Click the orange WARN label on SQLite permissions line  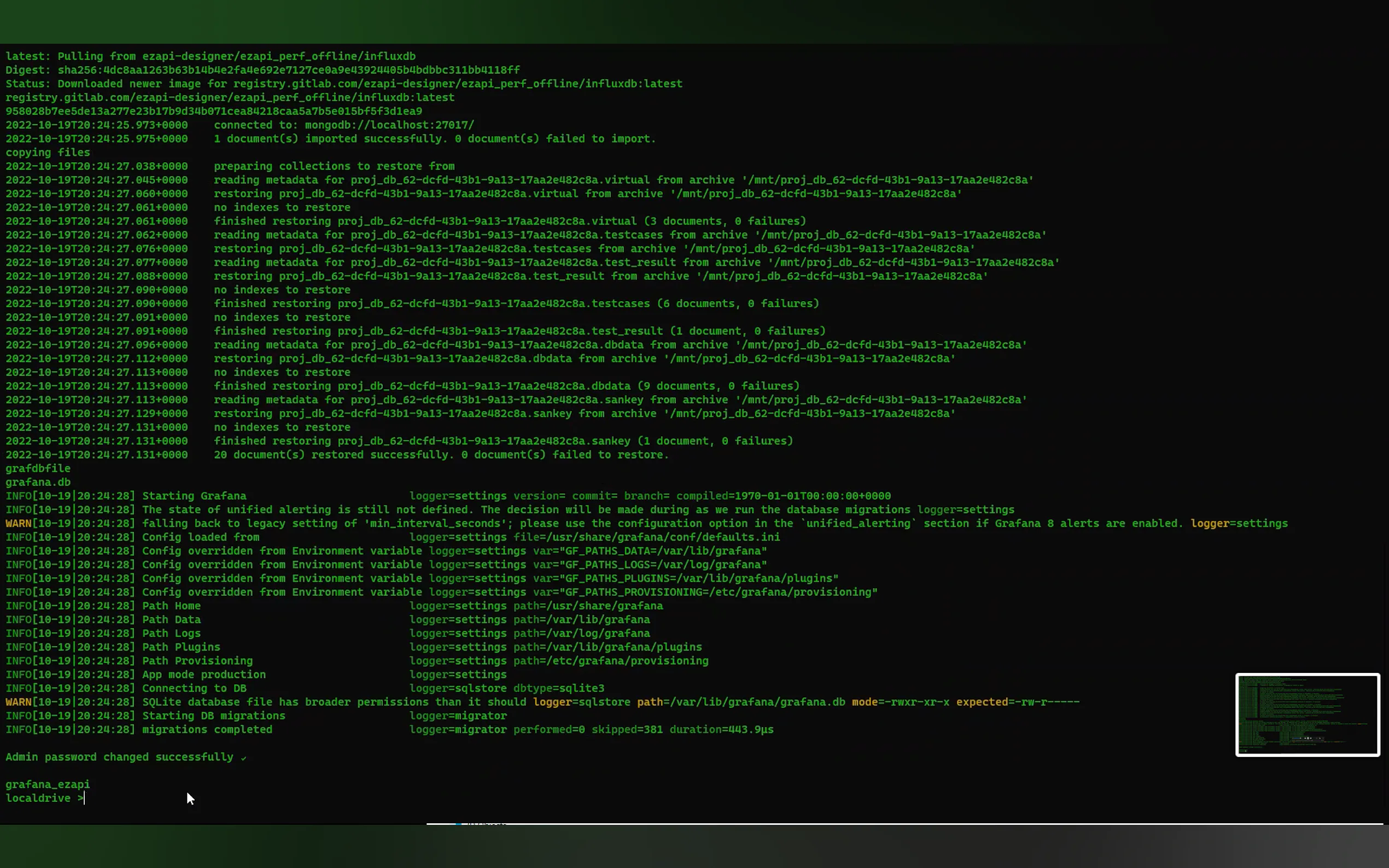(19, 702)
